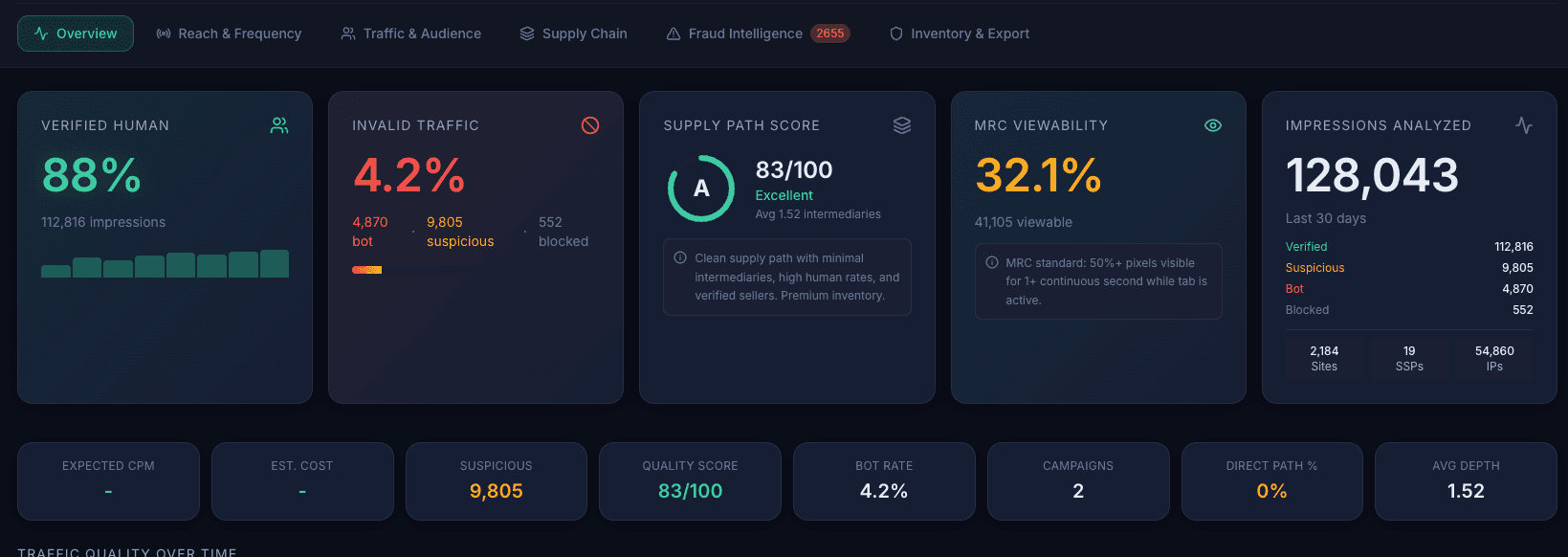This screenshot has height=557, width=1568.
Task: Click the Suspicious row in impressions breakdown
Action: tap(1409, 268)
